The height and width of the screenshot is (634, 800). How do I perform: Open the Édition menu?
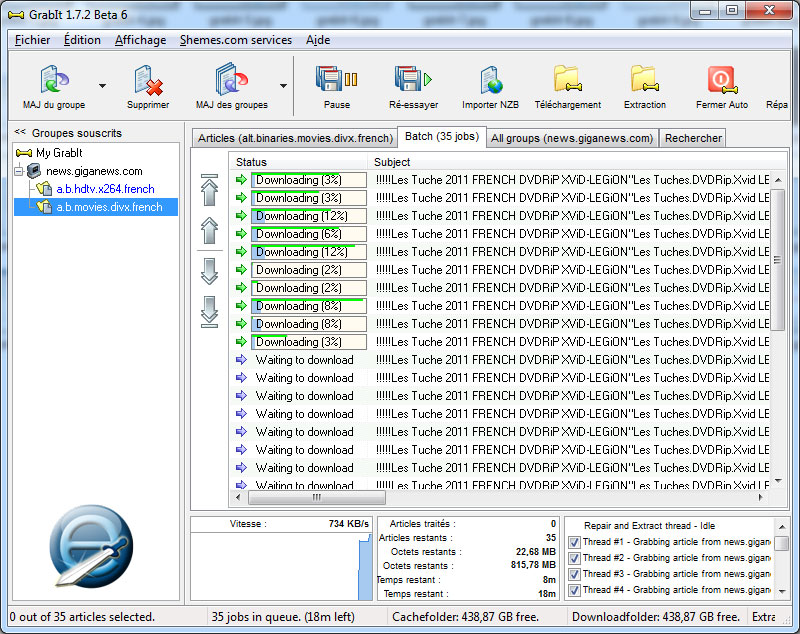[x=82, y=40]
